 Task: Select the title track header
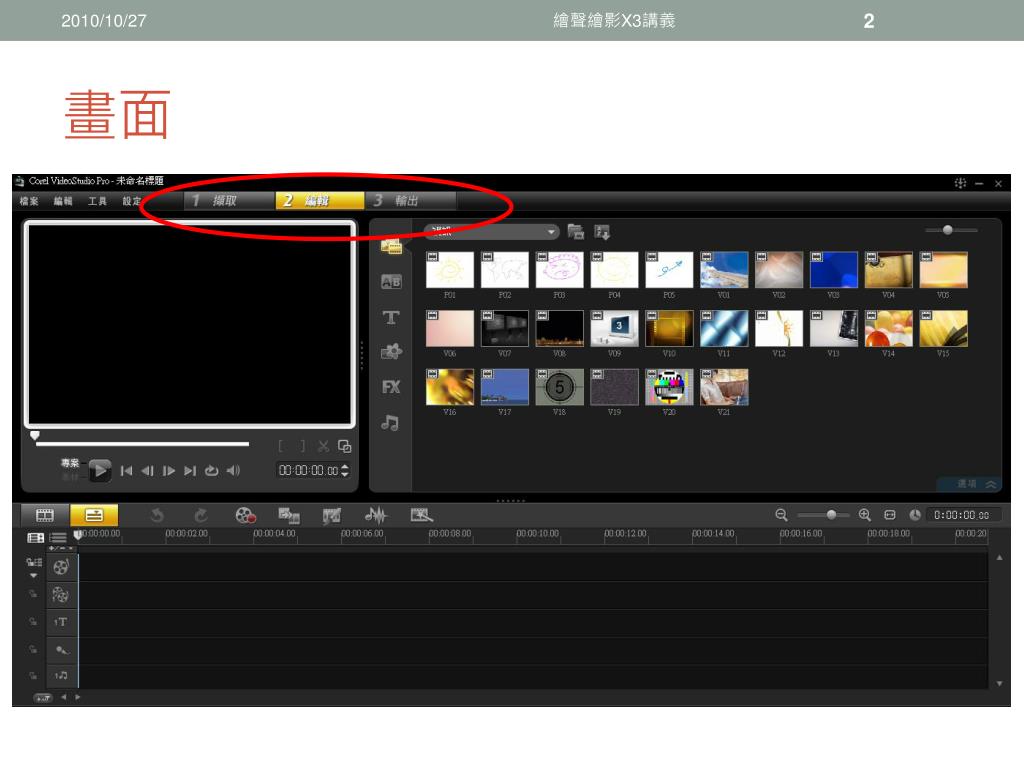click(61, 622)
